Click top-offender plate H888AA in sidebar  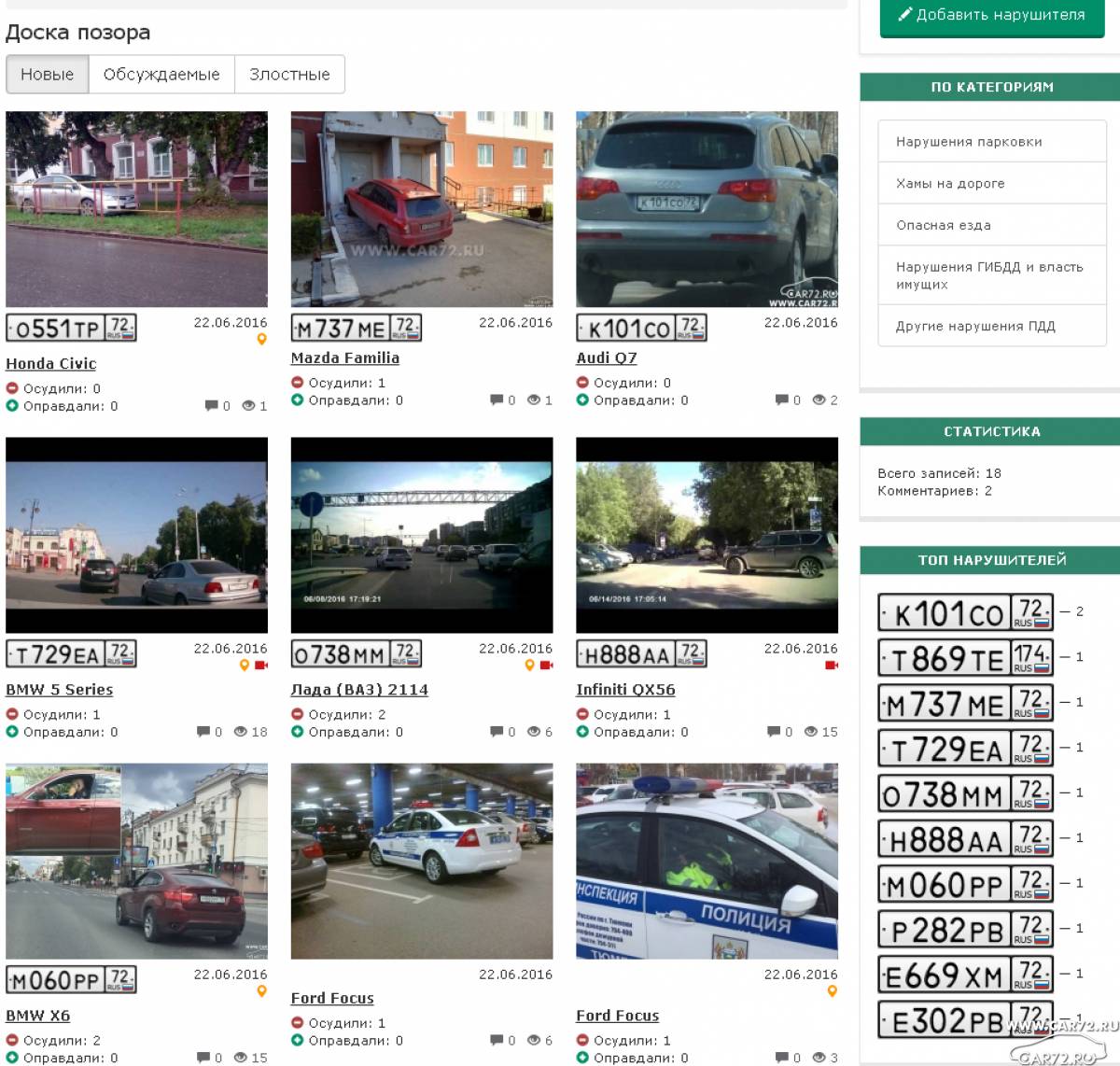[966, 839]
